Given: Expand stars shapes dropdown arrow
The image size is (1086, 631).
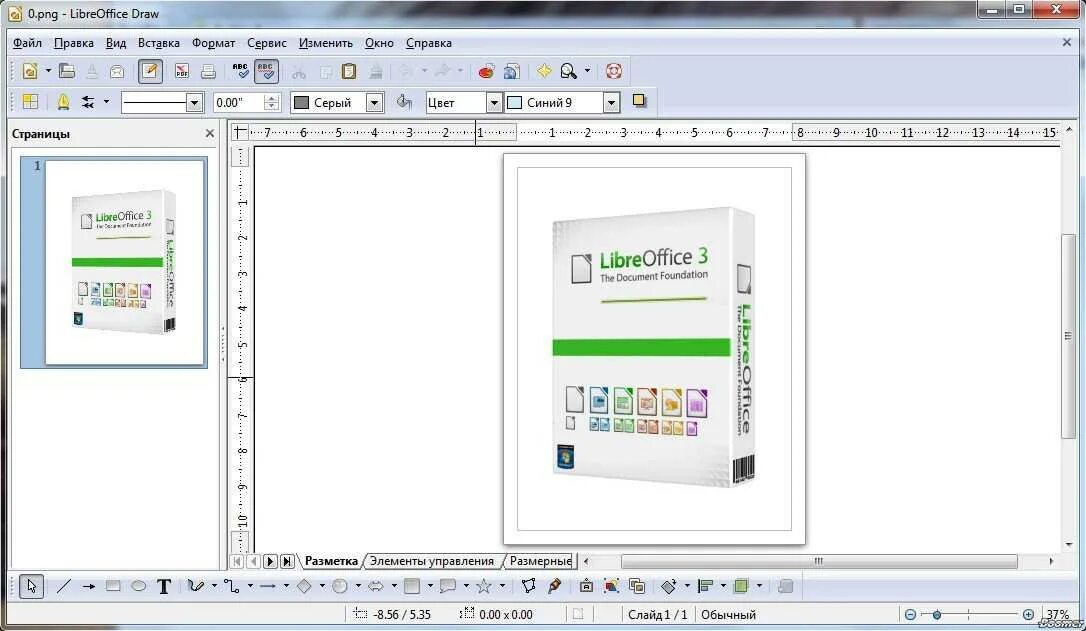Looking at the screenshot, I should (502, 586).
